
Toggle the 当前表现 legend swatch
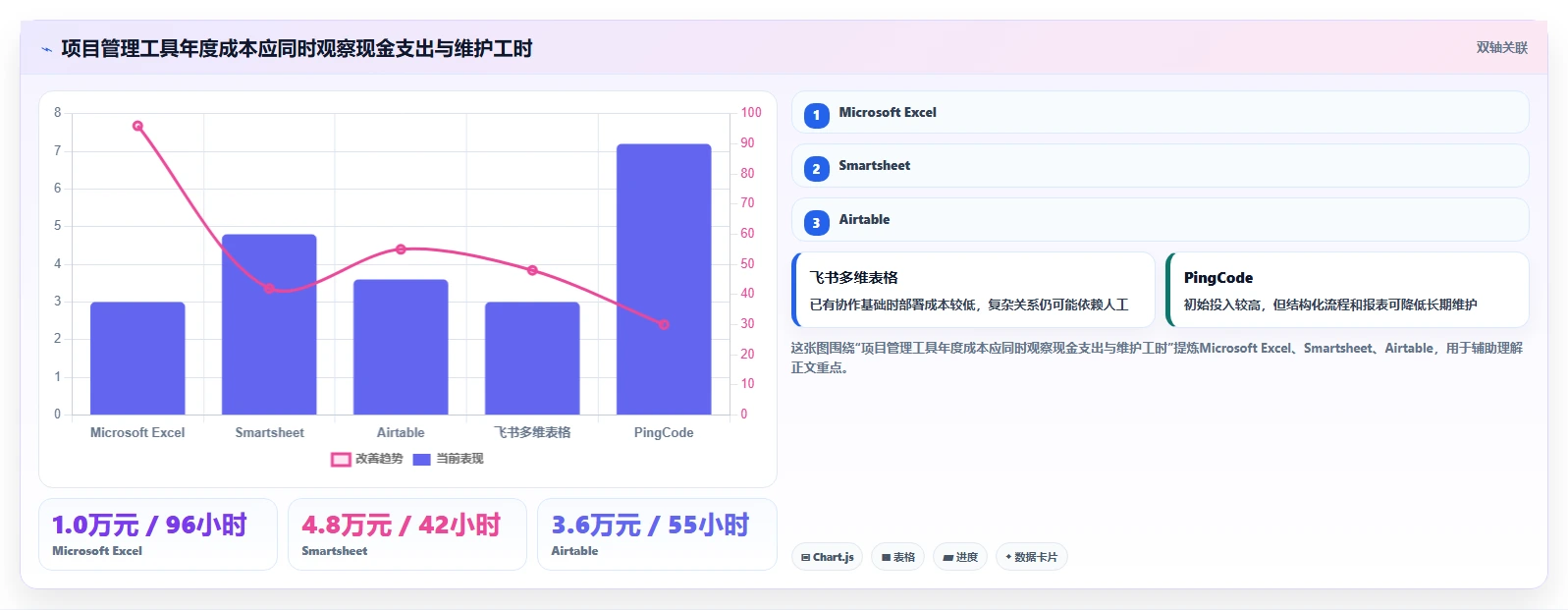point(422,459)
